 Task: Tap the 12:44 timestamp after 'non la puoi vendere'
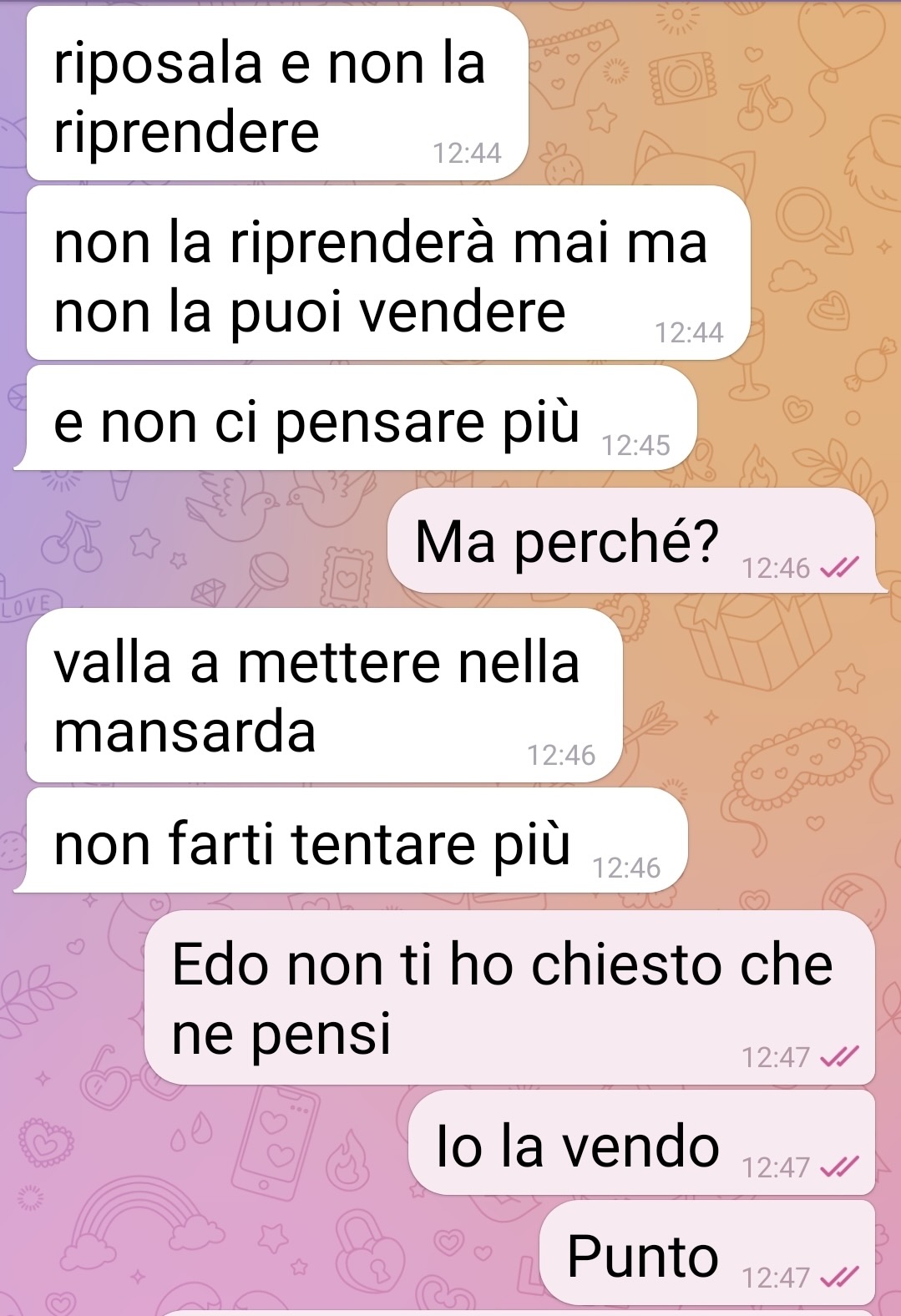pos(689,332)
